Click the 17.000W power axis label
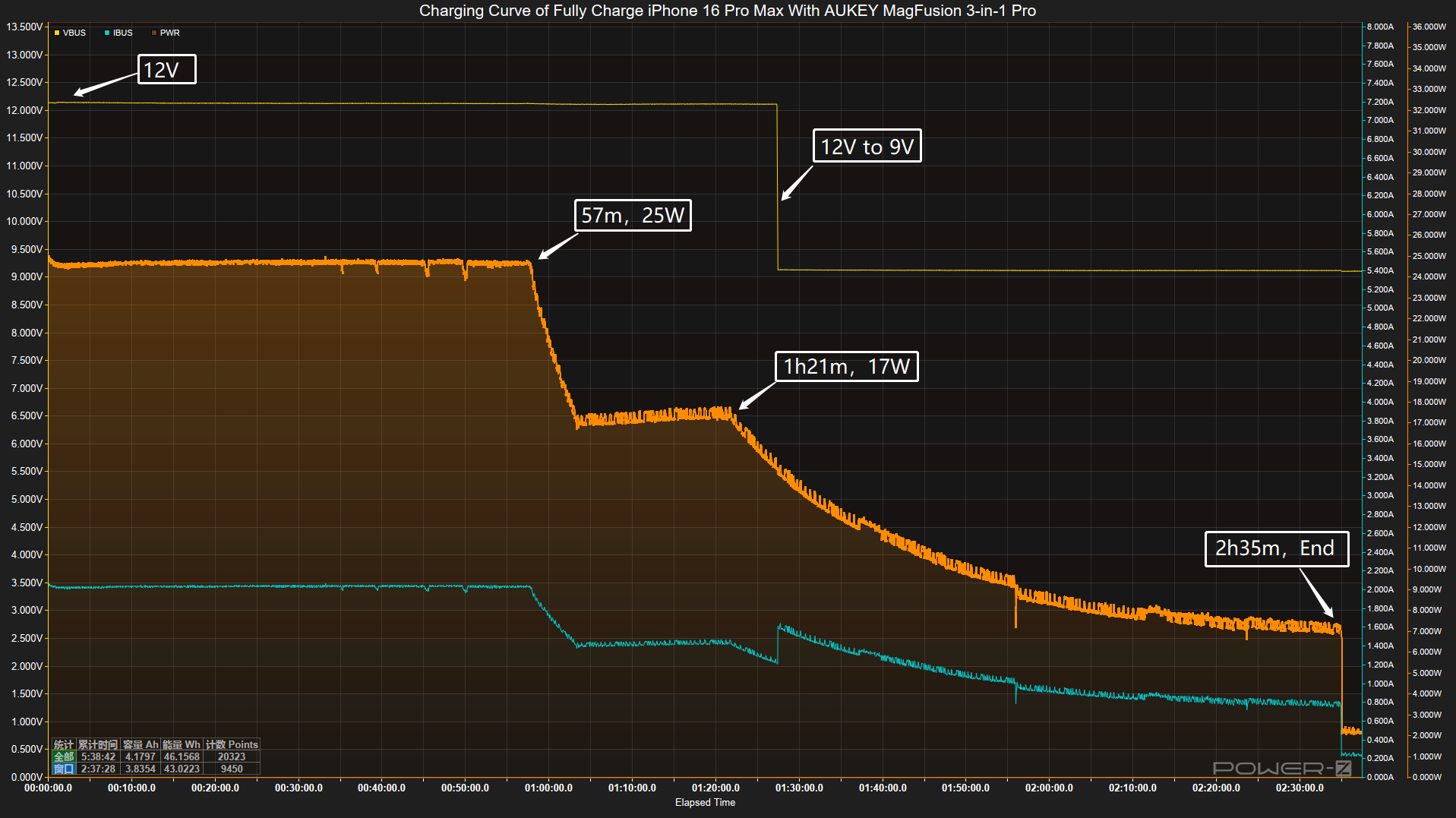 (x=1429, y=422)
